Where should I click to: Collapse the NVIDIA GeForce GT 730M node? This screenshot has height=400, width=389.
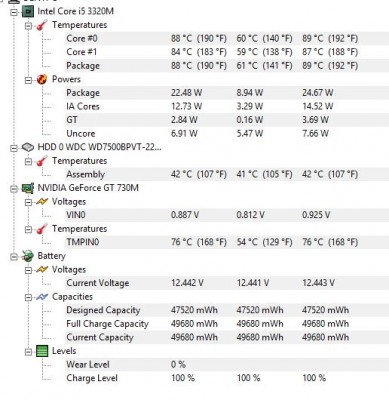pos(14,189)
